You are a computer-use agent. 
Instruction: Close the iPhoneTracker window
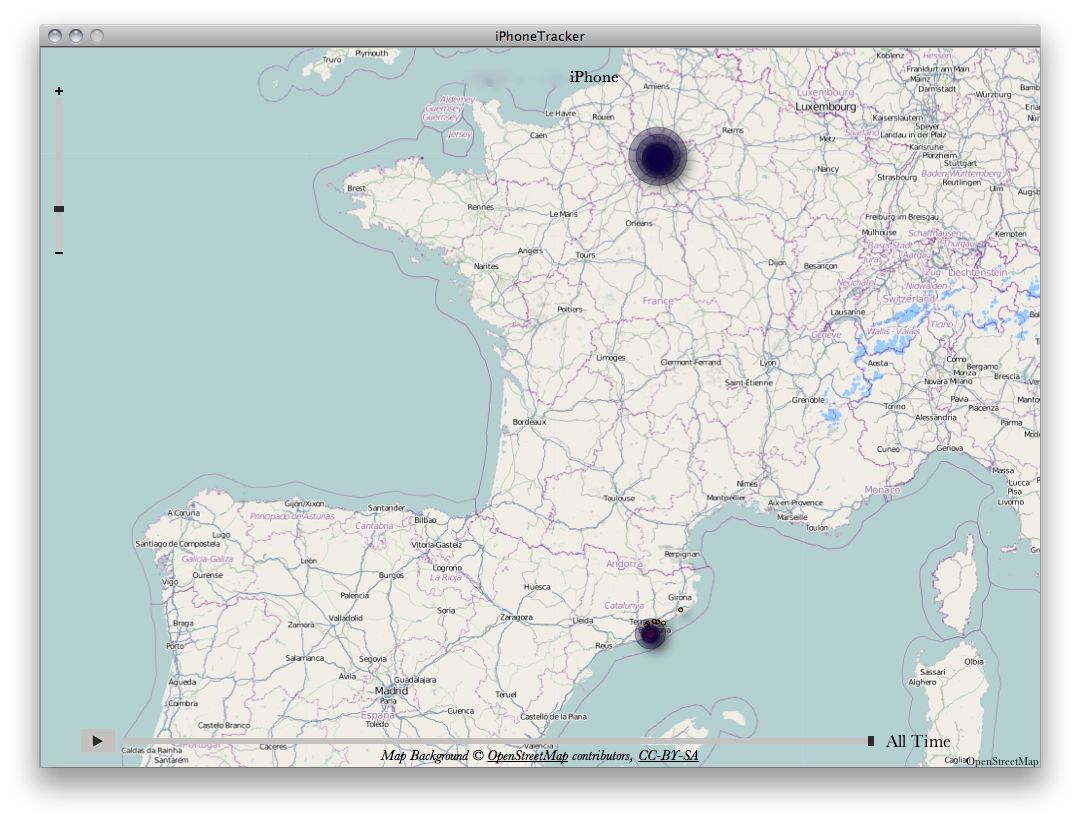coord(55,36)
